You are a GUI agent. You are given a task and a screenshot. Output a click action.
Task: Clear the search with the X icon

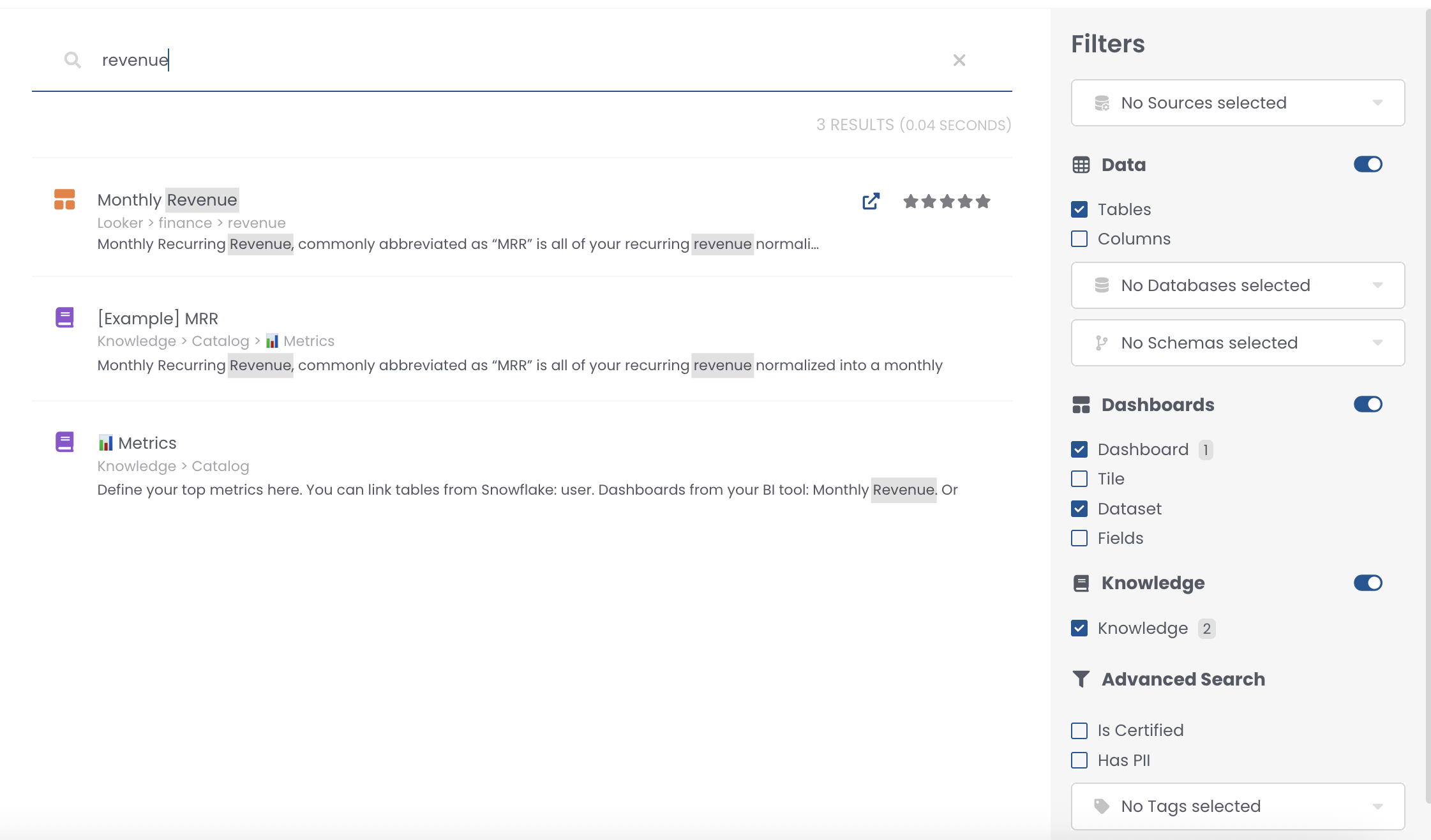pyautogui.click(x=959, y=60)
